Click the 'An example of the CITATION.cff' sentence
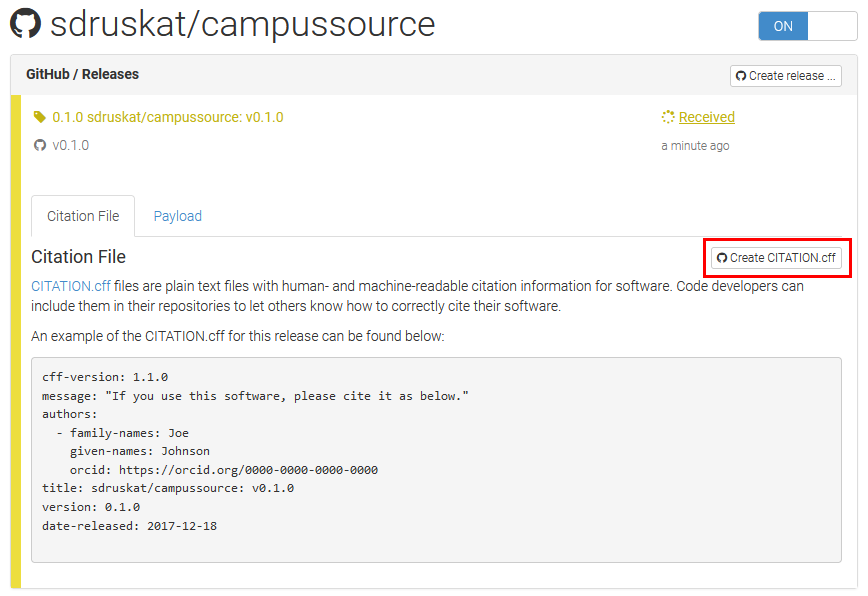 [237, 336]
